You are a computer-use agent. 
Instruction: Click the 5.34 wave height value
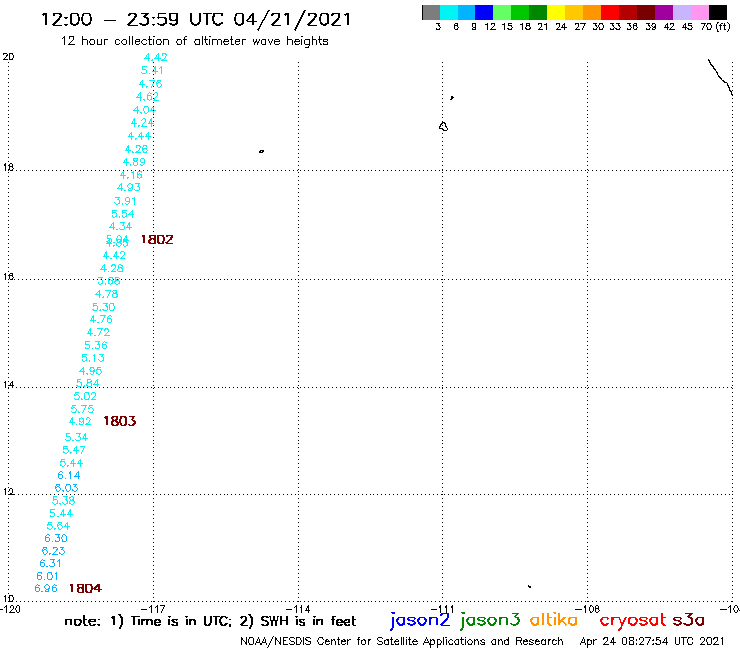pos(76,437)
